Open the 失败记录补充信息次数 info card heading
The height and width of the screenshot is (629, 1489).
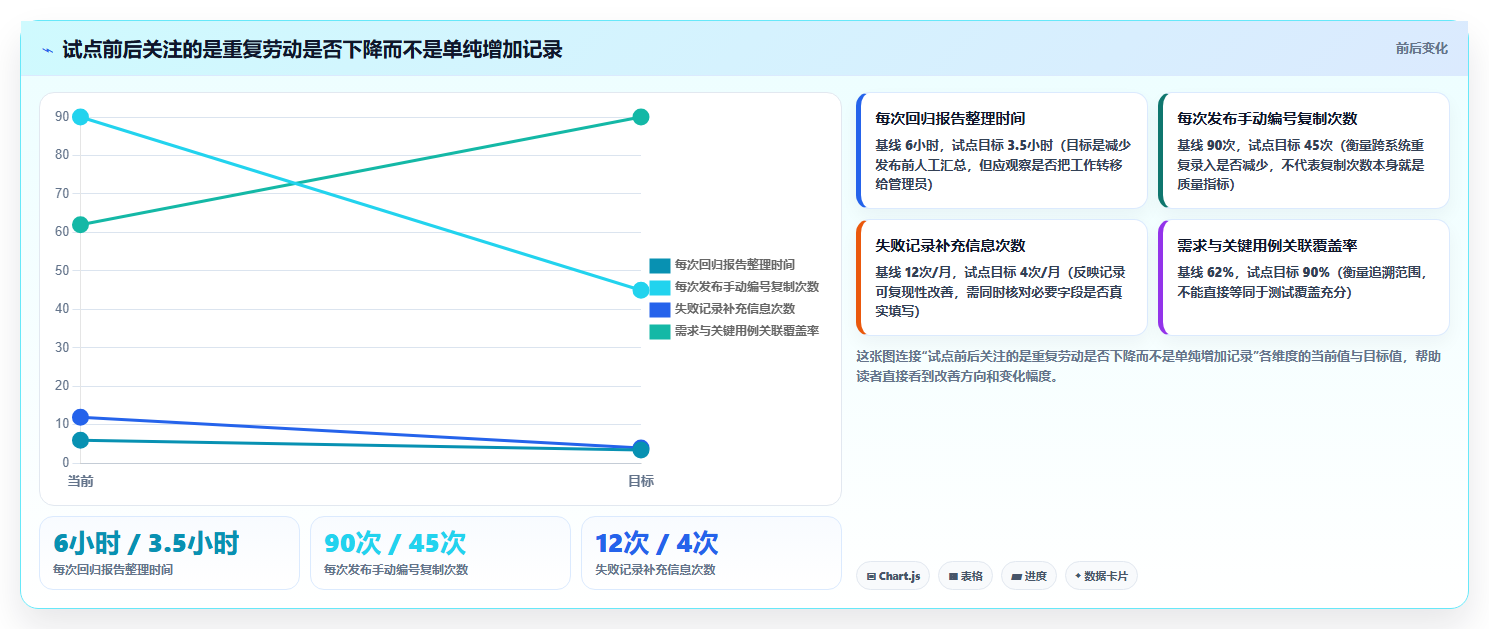tap(950, 245)
